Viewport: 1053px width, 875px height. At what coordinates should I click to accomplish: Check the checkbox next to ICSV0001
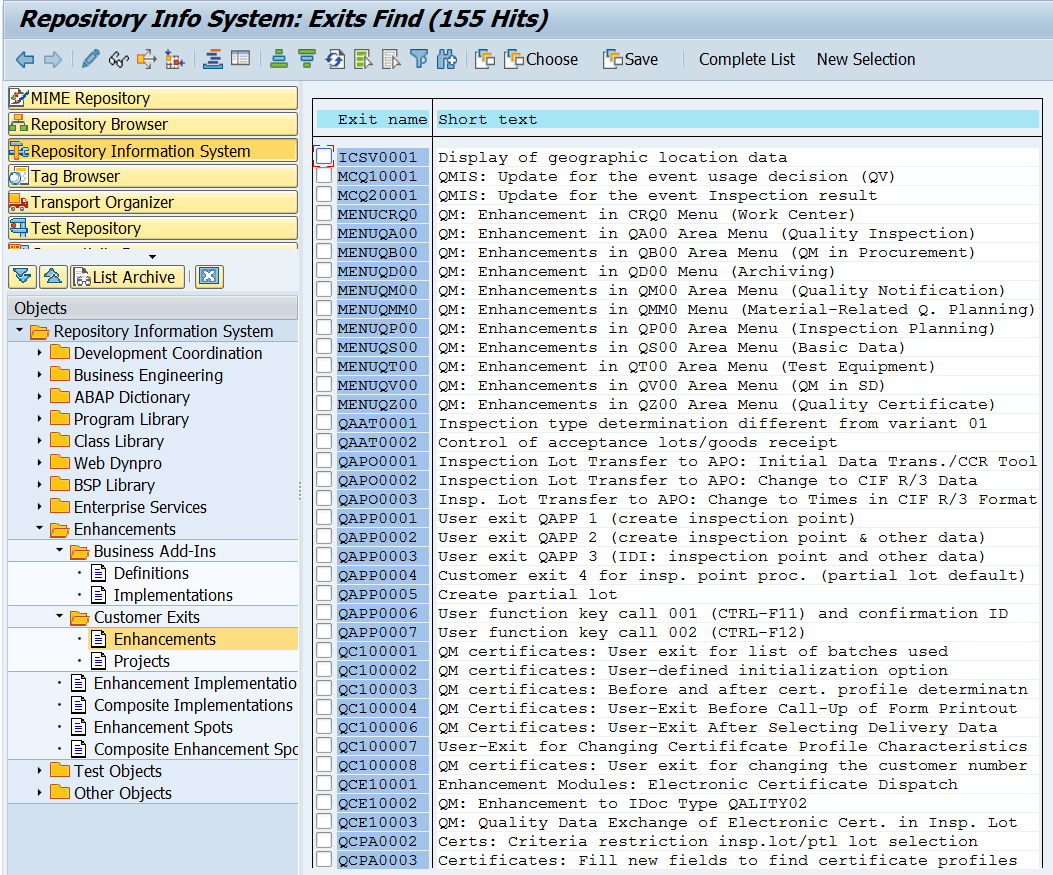pos(324,157)
